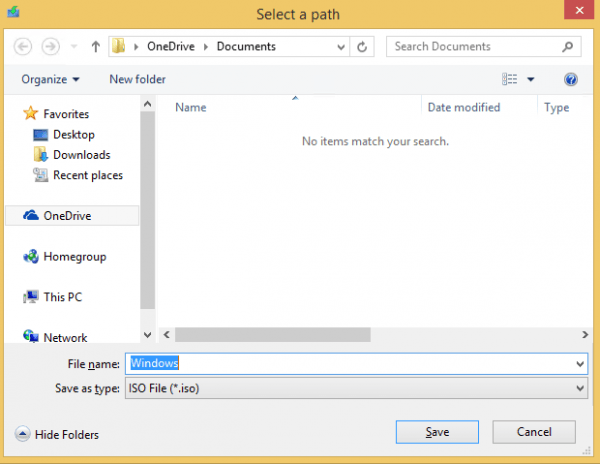This screenshot has height=464, width=600.
Task: Select Desktop in Favorites
Action: 73,134
